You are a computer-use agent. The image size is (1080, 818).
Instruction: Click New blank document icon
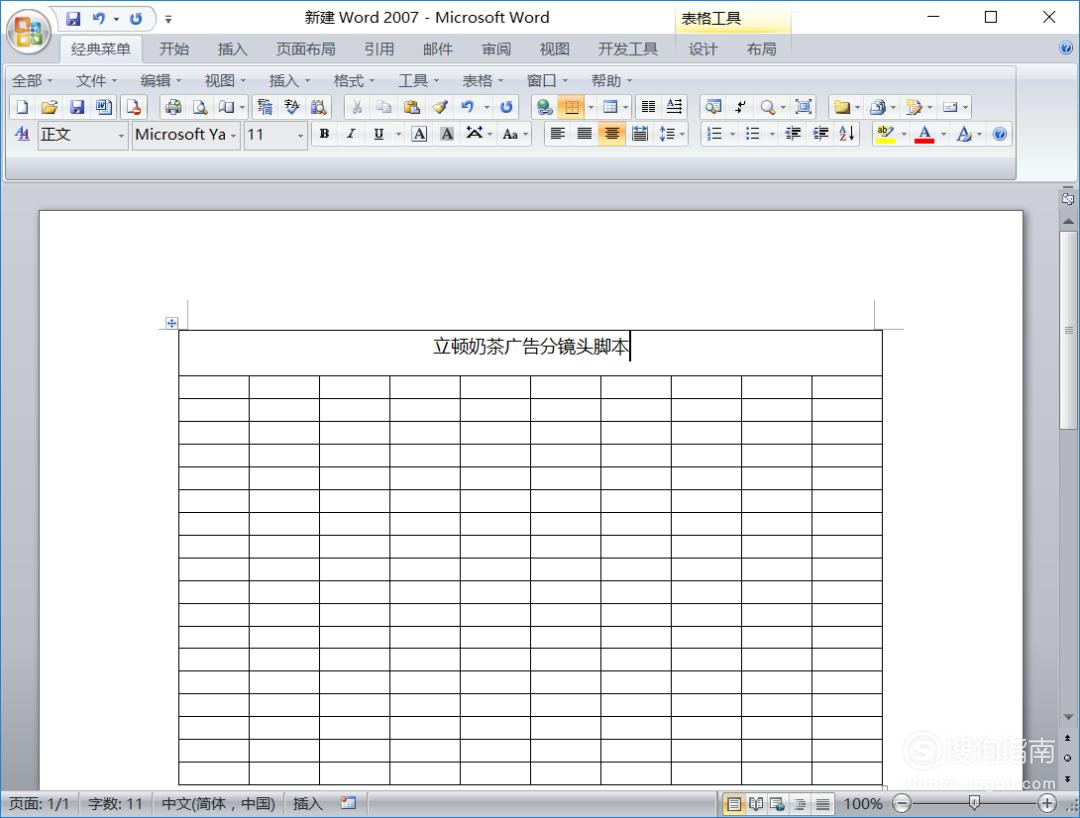click(x=22, y=107)
